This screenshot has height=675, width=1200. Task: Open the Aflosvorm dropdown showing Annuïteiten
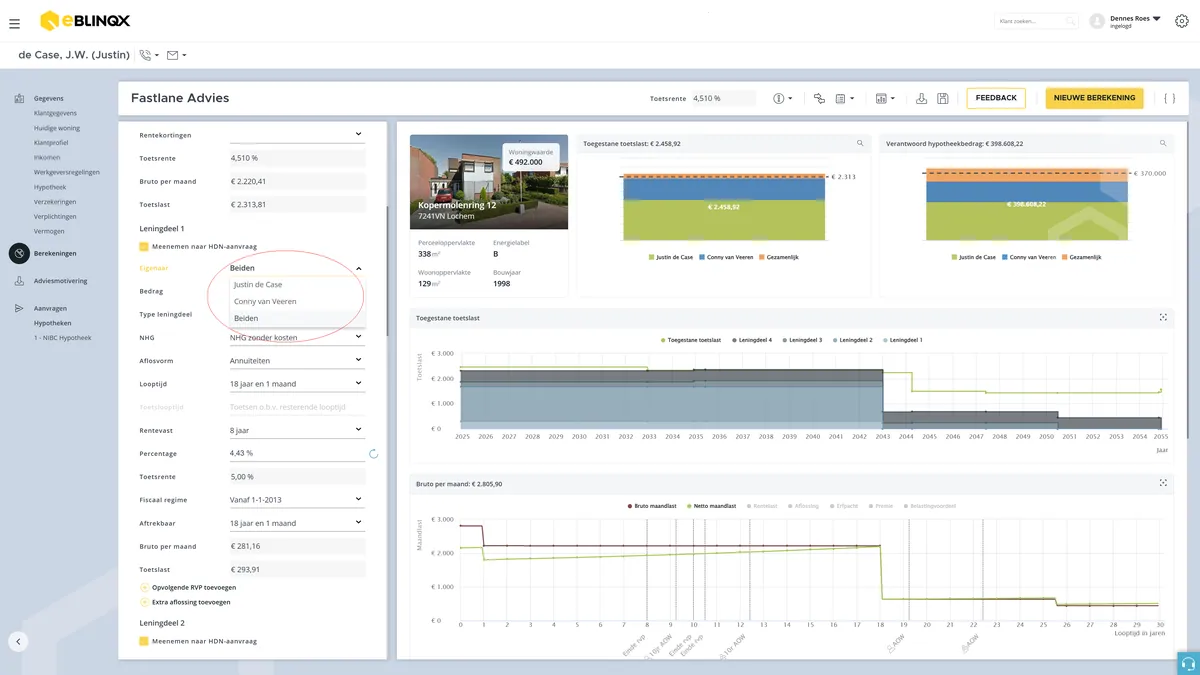(x=297, y=361)
